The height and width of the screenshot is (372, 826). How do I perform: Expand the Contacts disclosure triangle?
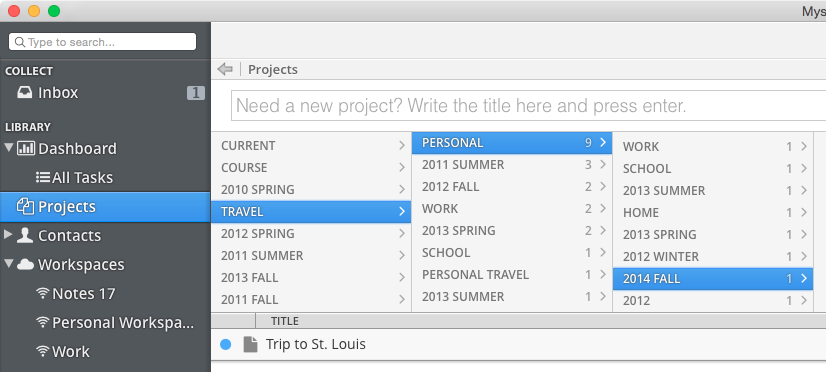coord(8,234)
